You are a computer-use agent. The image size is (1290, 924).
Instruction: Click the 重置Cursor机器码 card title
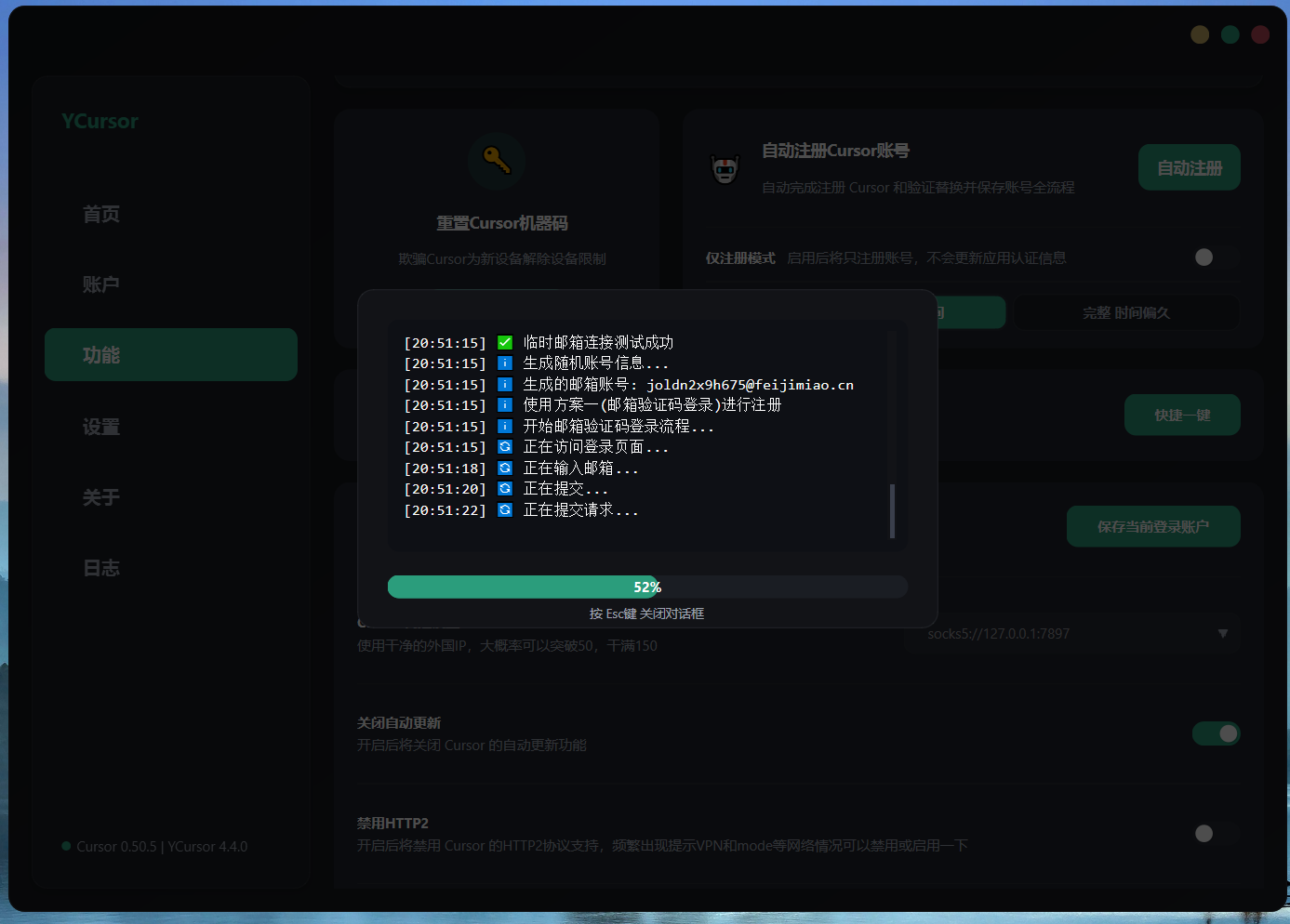[x=502, y=223]
